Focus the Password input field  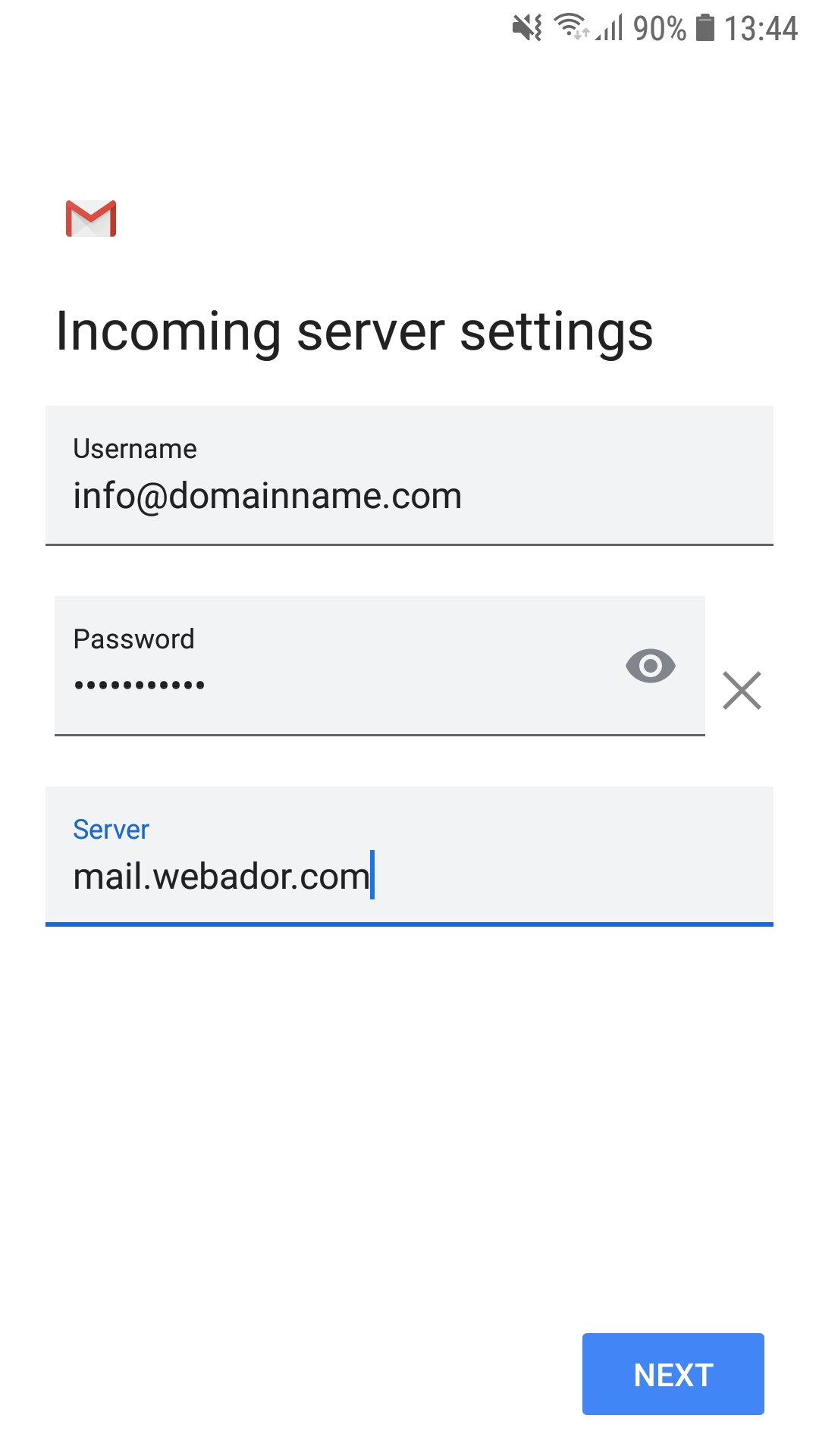[x=380, y=666]
